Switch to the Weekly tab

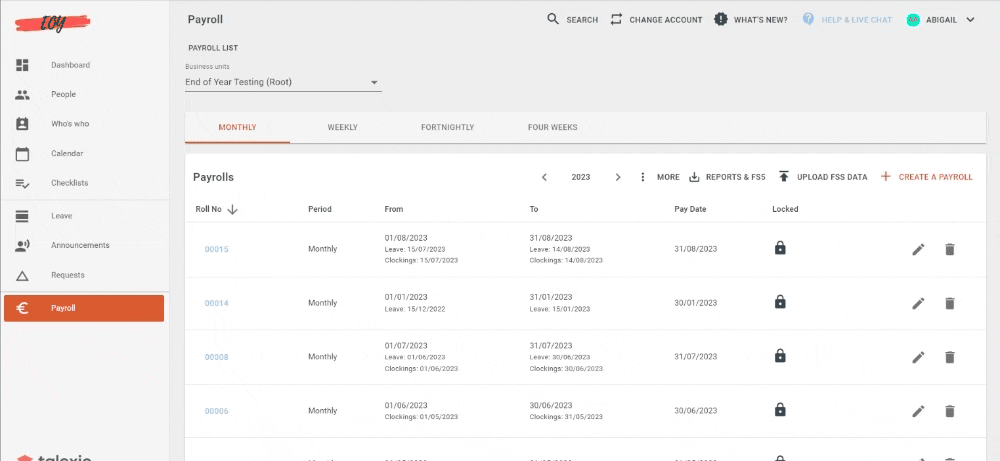(342, 128)
